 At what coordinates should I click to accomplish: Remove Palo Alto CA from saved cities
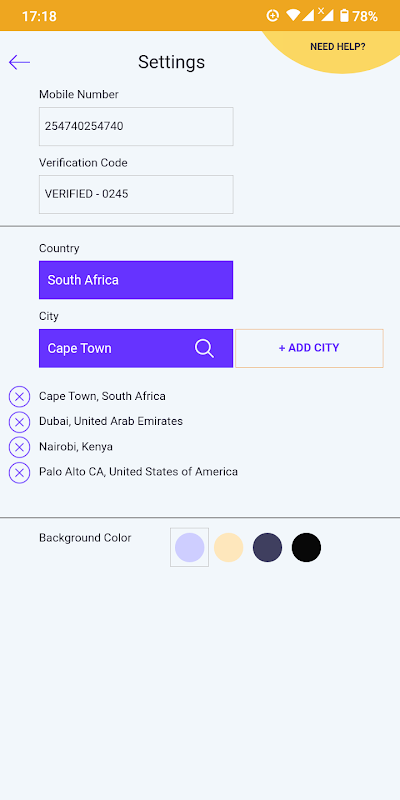(x=19, y=472)
